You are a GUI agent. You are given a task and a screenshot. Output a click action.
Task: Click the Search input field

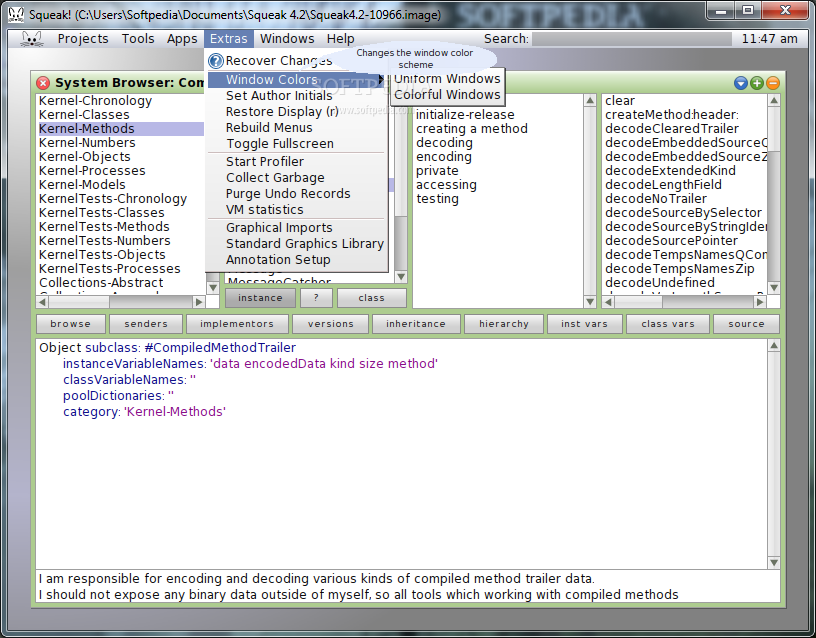pos(632,39)
